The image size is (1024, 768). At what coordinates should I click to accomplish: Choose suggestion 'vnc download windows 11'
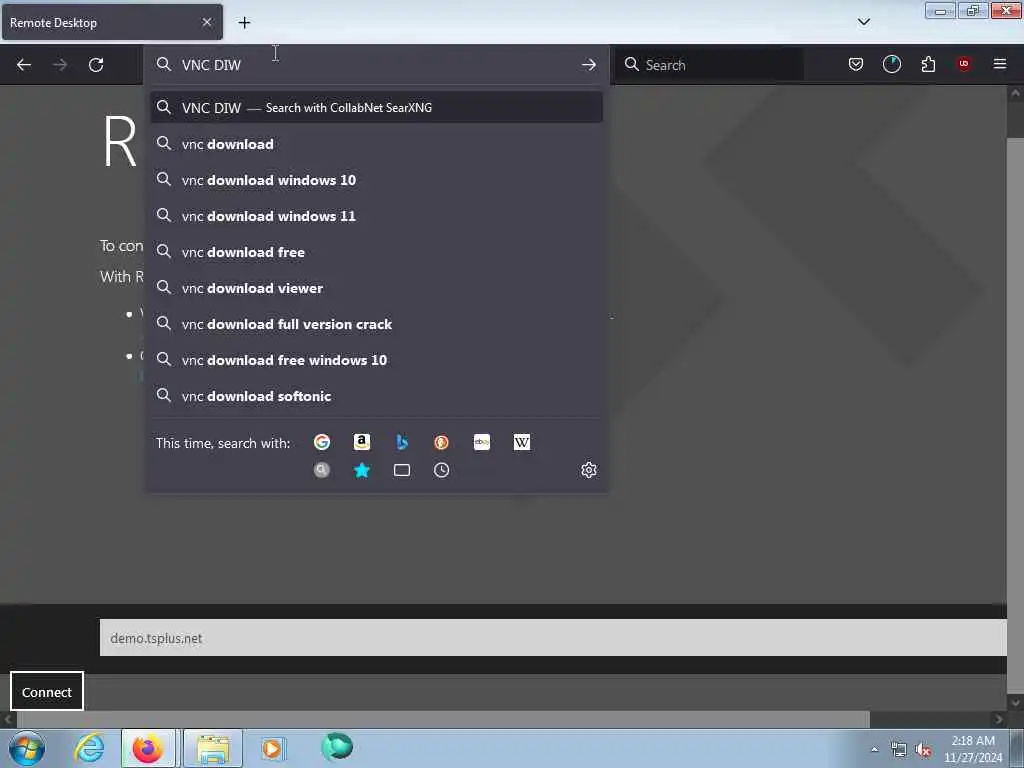[x=376, y=216]
